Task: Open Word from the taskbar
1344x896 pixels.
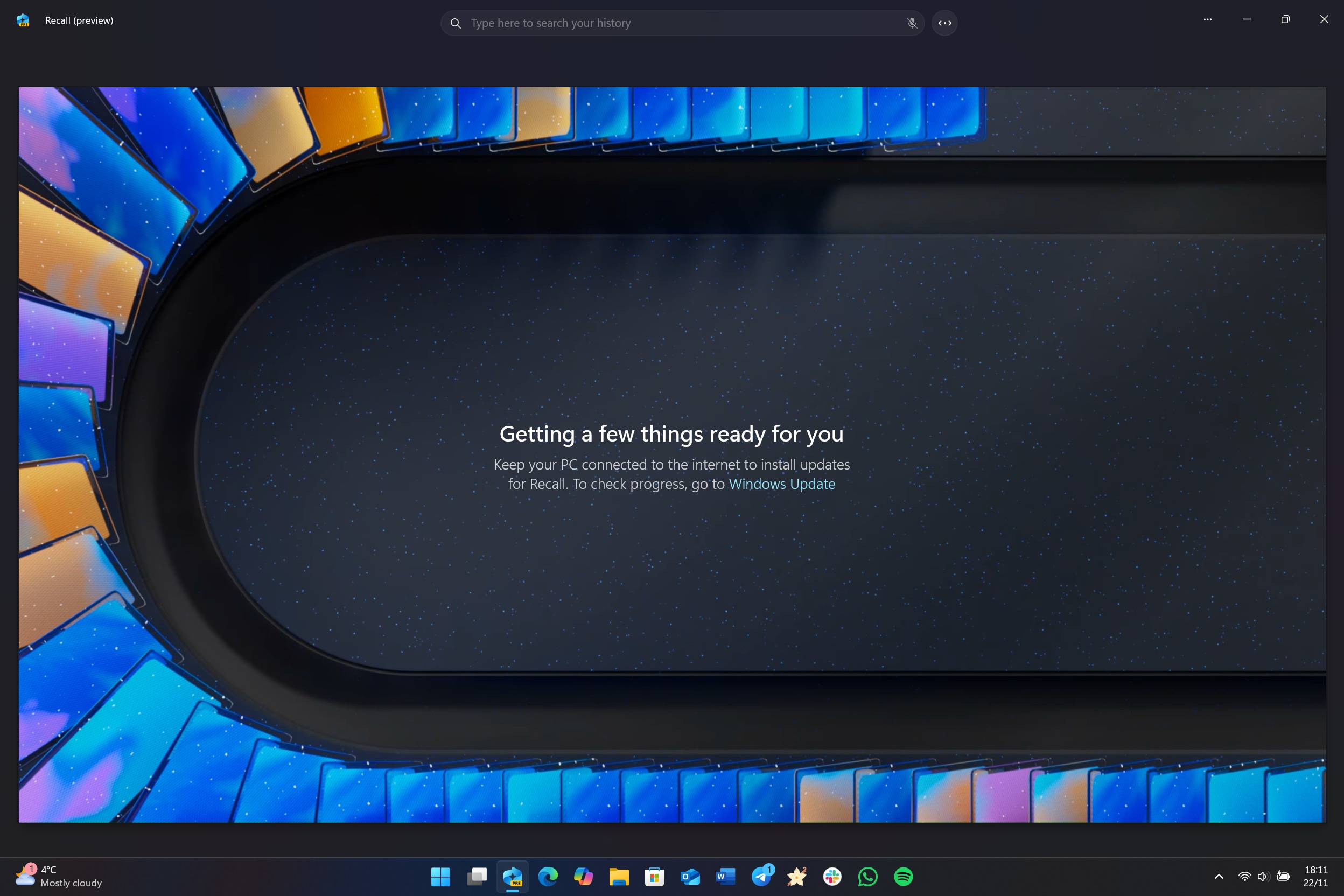Action: point(726,877)
